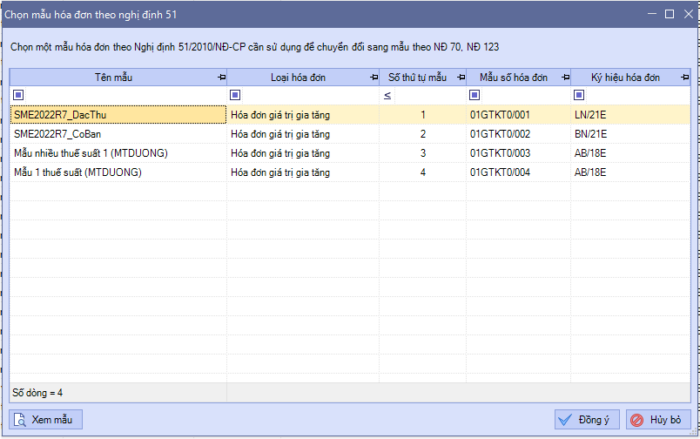The width and height of the screenshot is (700, 439).
Task: Click the Xem mẫu preview button
Action: (46, 419)
